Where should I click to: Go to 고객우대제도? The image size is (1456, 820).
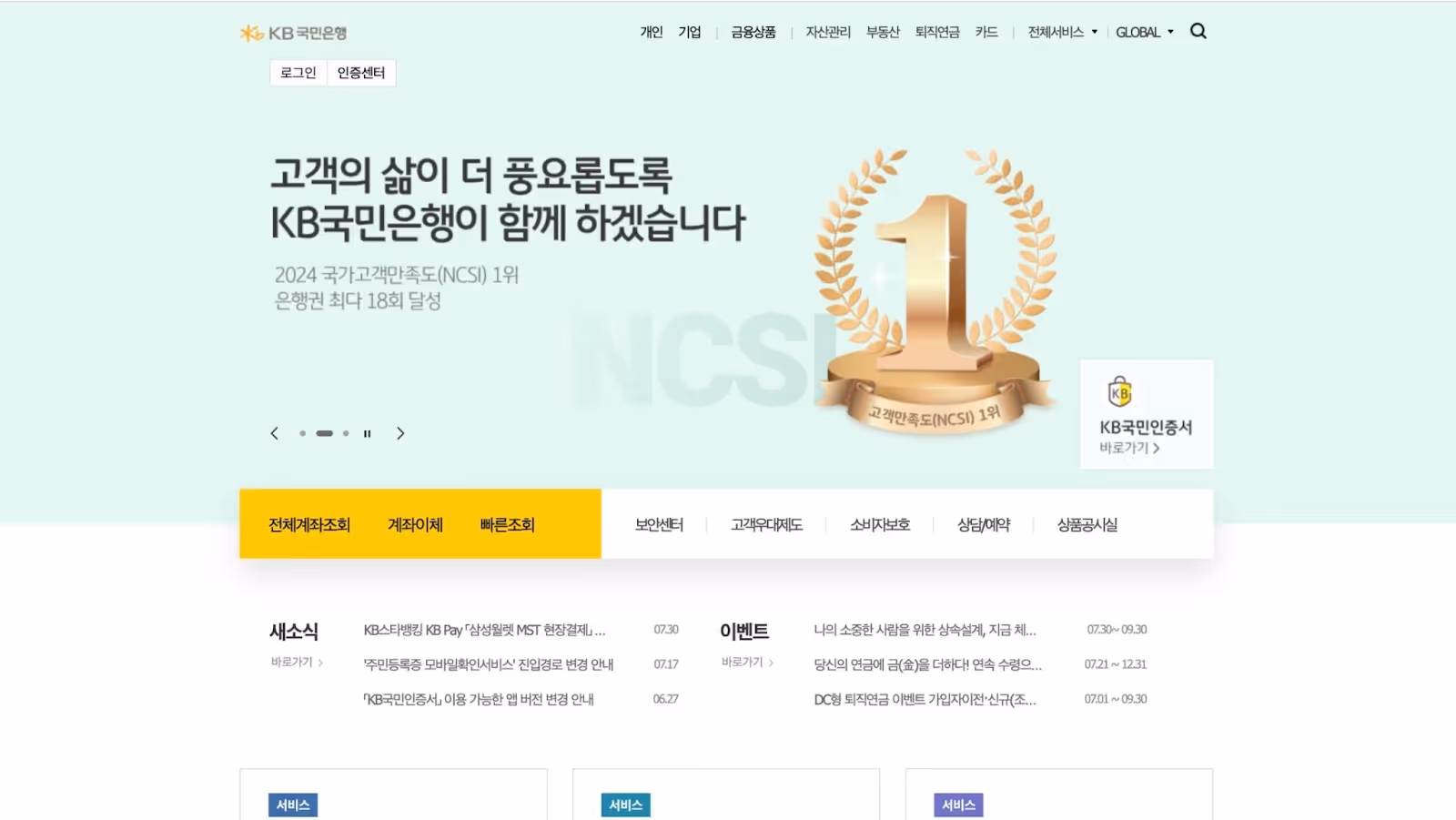[x=766, y=524]
